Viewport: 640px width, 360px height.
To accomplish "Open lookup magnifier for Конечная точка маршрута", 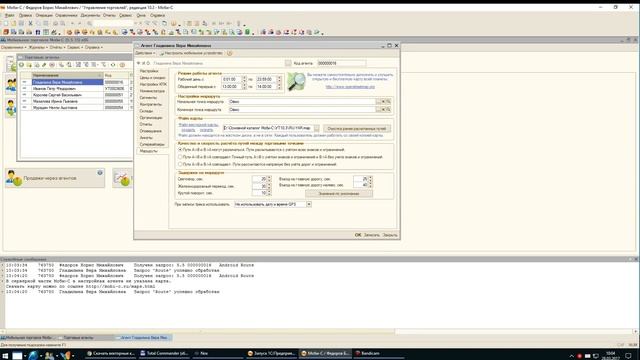I will click(389, 109).
